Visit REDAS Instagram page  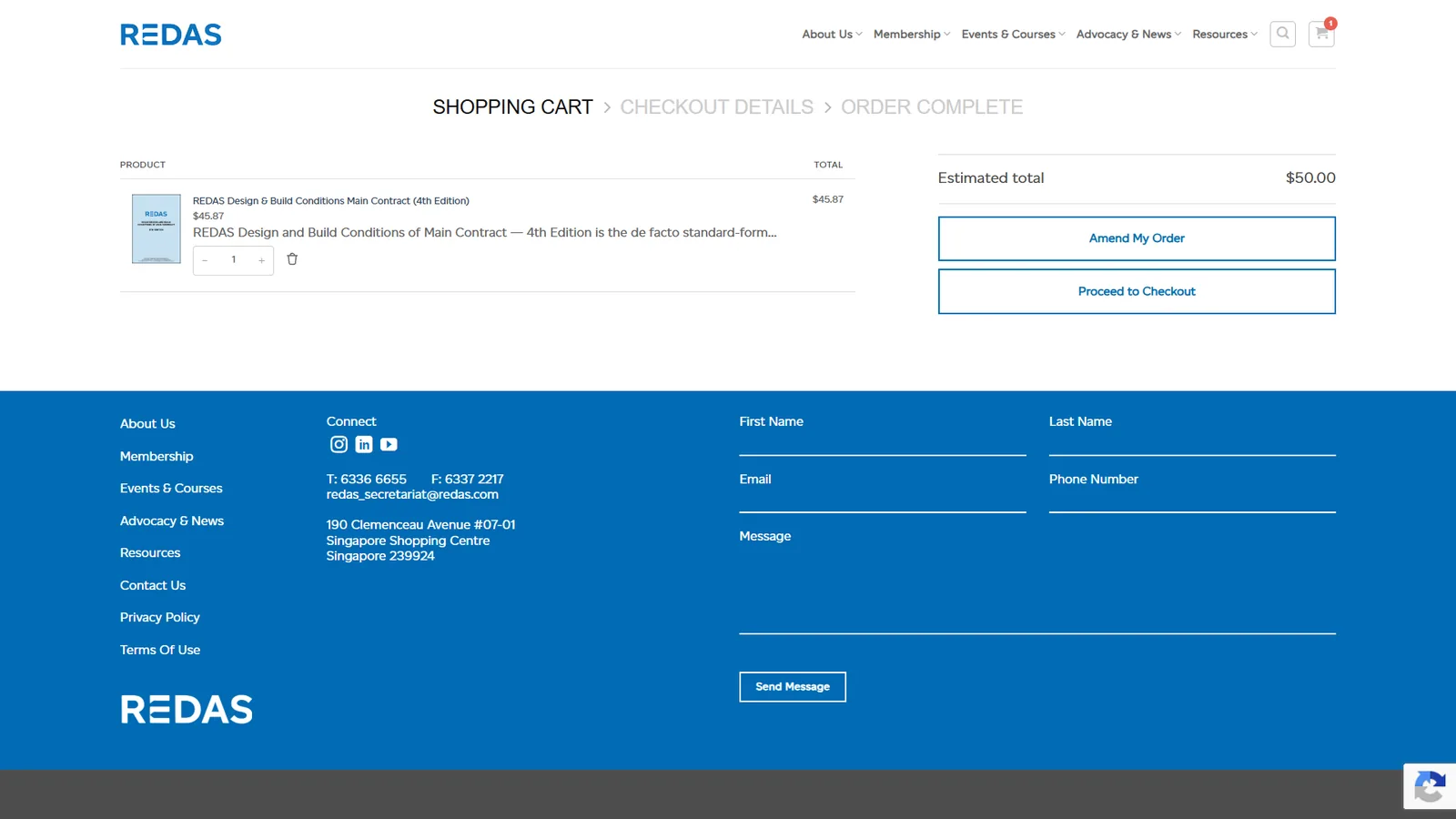pos(339,444)
